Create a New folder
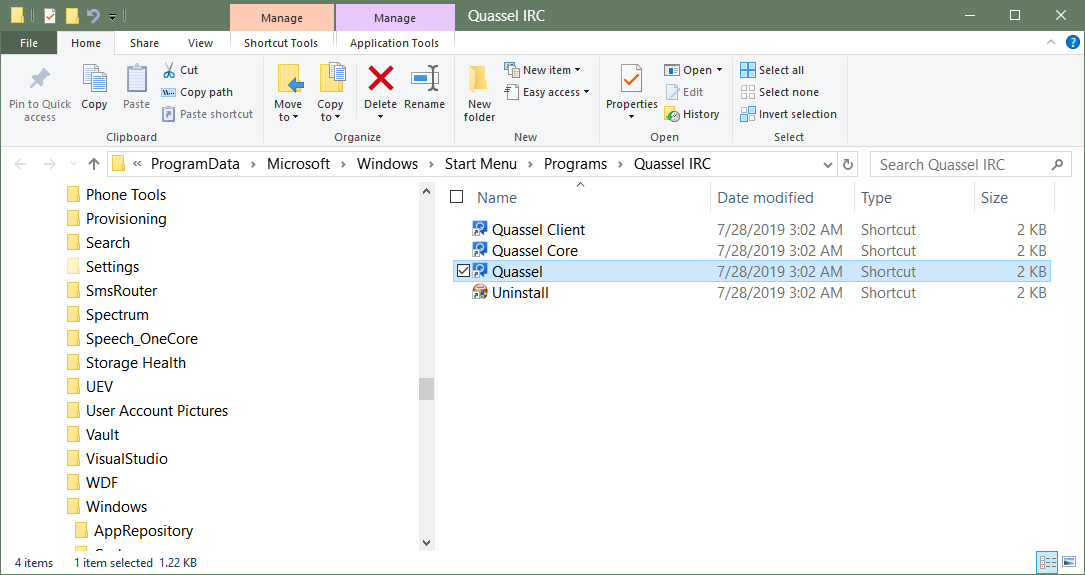This screenshot has width=1085, height=575. pyautogui.click(x=479, y=93)
